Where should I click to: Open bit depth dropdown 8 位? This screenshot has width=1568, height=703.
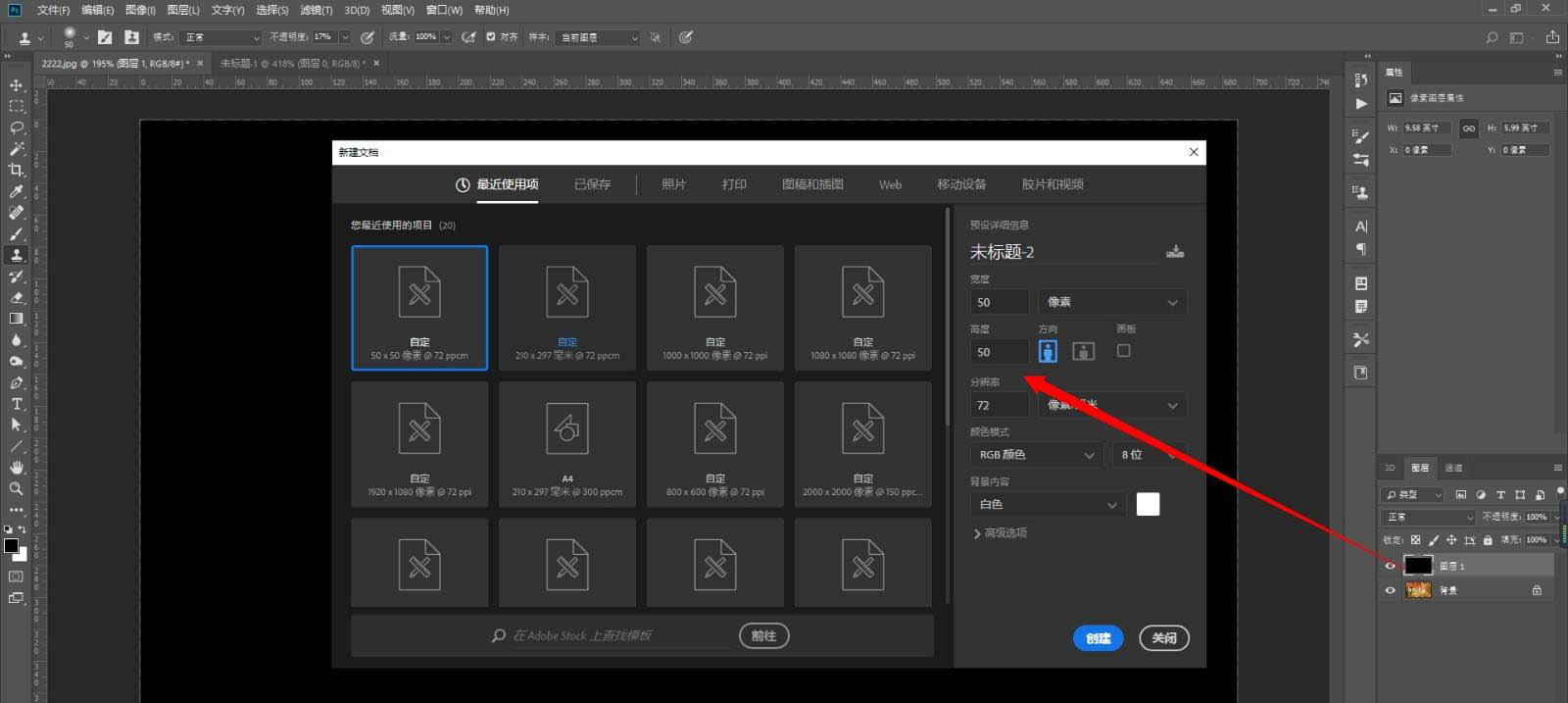point(1150,455)
